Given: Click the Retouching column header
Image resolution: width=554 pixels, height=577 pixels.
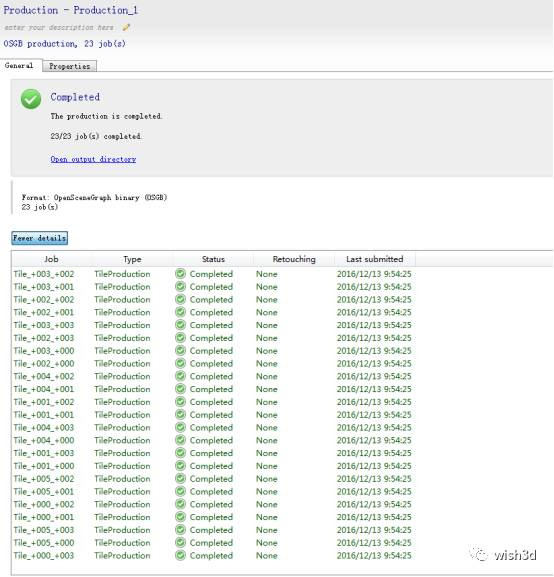Looking at the screenshot, I should (x=294, y=259).
